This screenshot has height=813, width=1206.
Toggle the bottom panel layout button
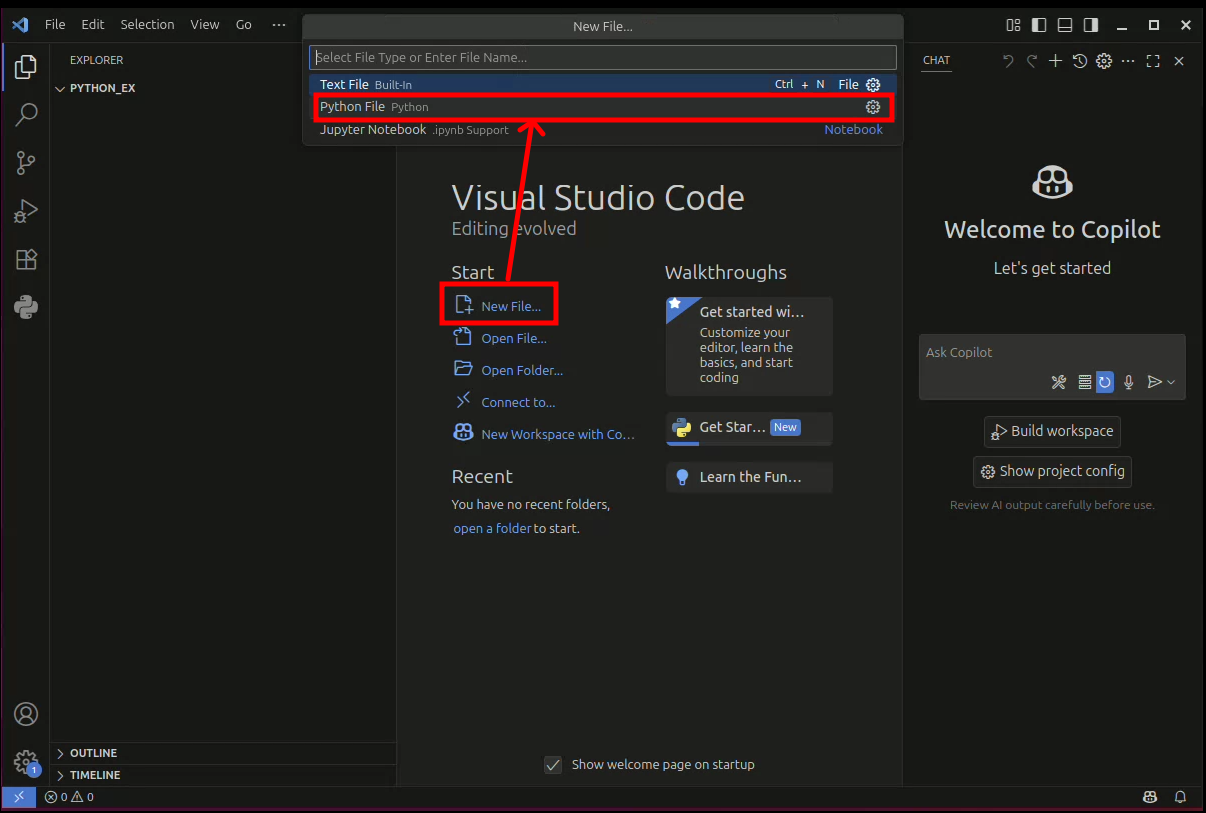1065,25
